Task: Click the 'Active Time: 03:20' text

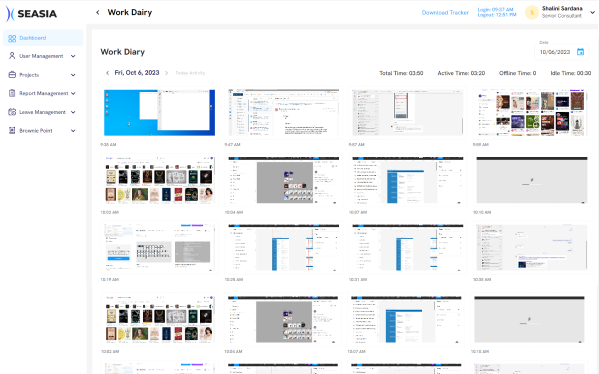Action: pos(461,73)
